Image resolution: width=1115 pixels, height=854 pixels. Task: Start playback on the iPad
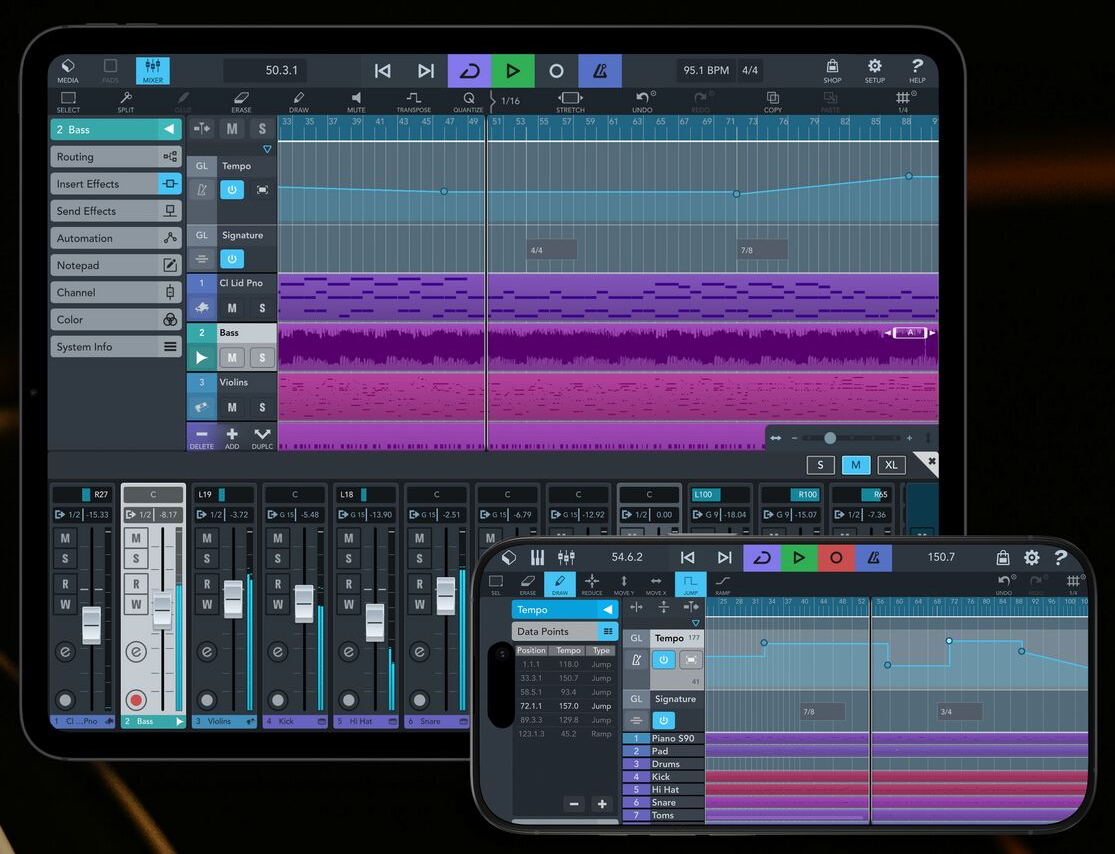(513, 70)
